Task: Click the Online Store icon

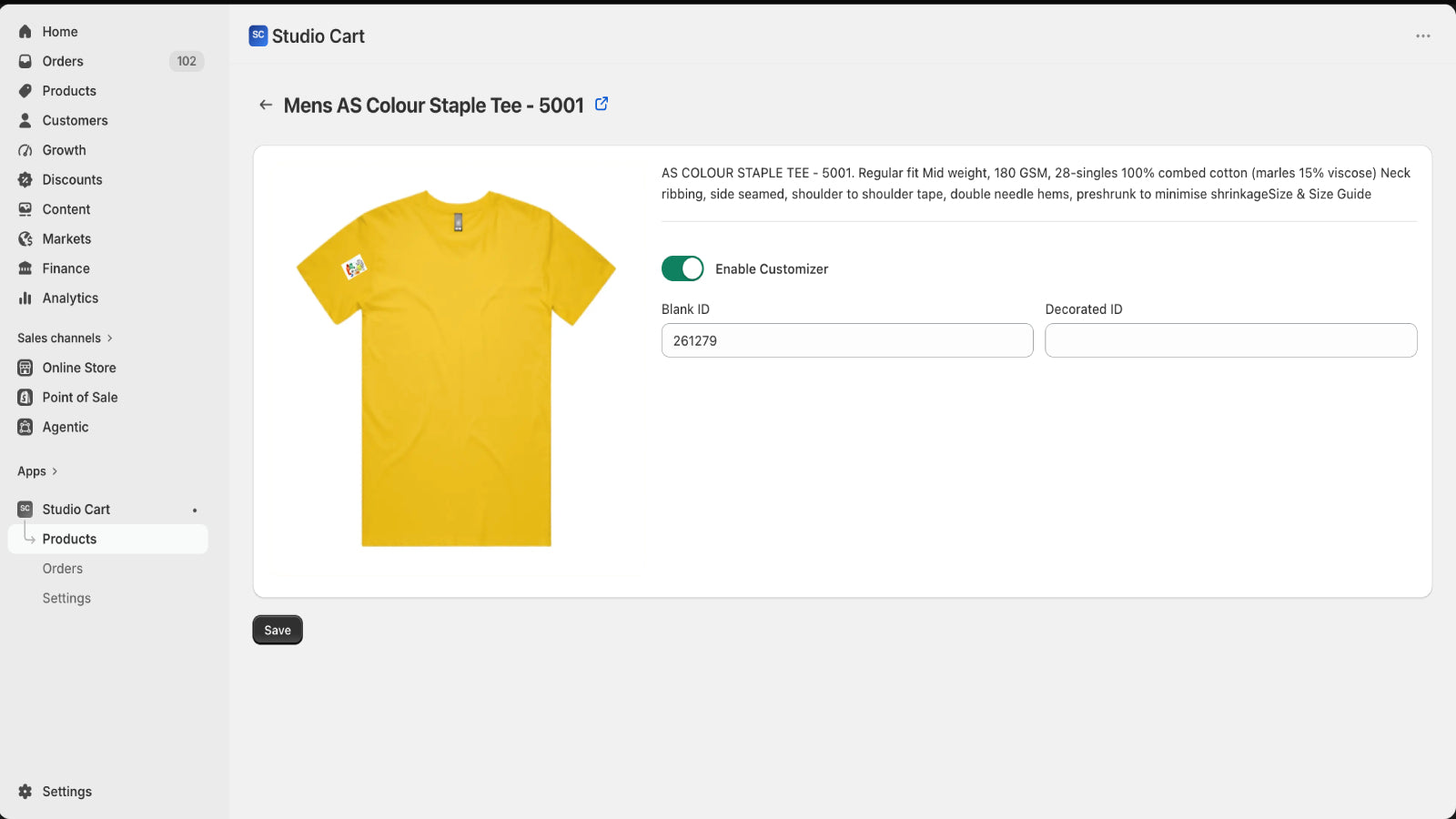Action: pos(25,368)
